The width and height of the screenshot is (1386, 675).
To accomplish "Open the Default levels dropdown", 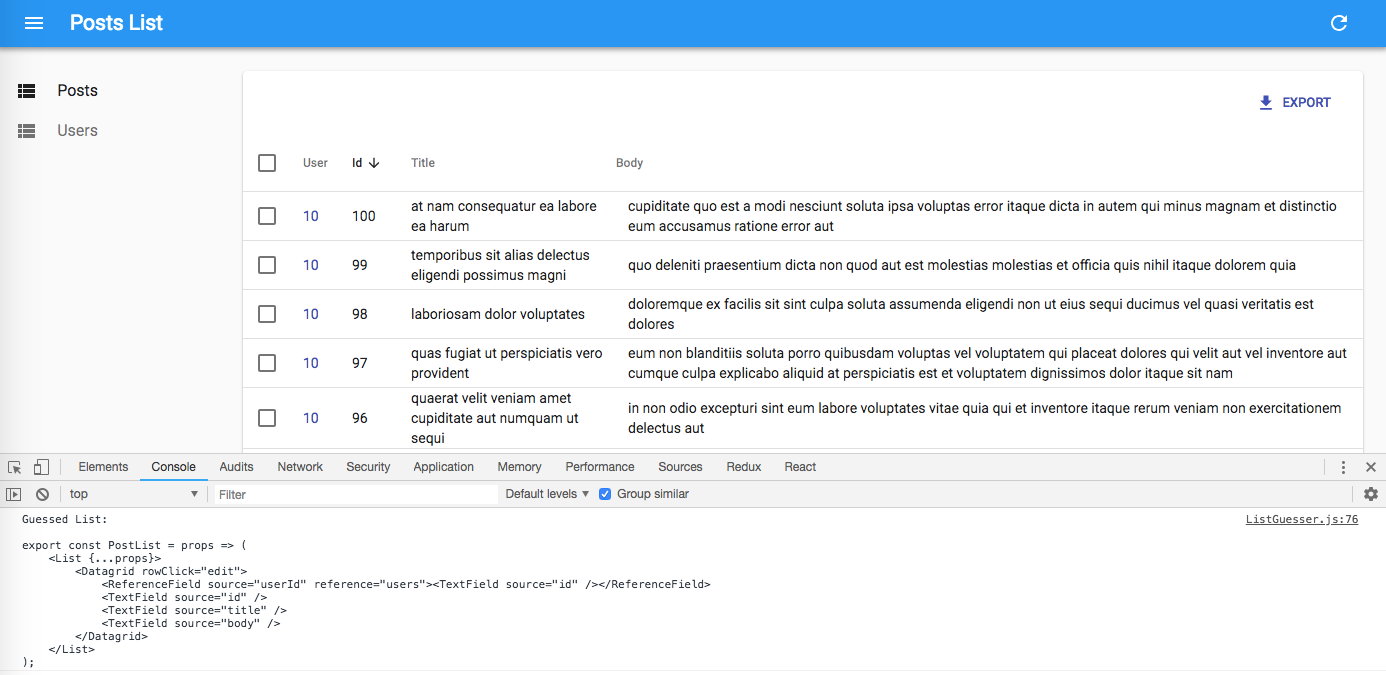I will click(547, 494).
